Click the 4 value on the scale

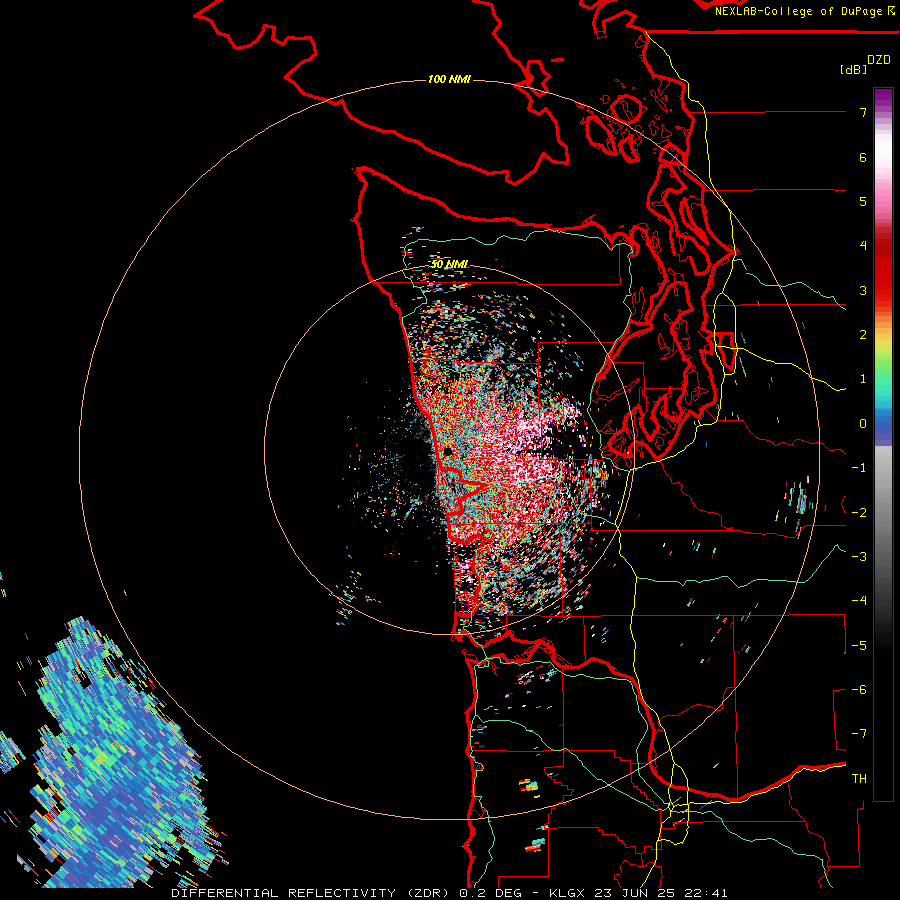(x=863, y=246)
